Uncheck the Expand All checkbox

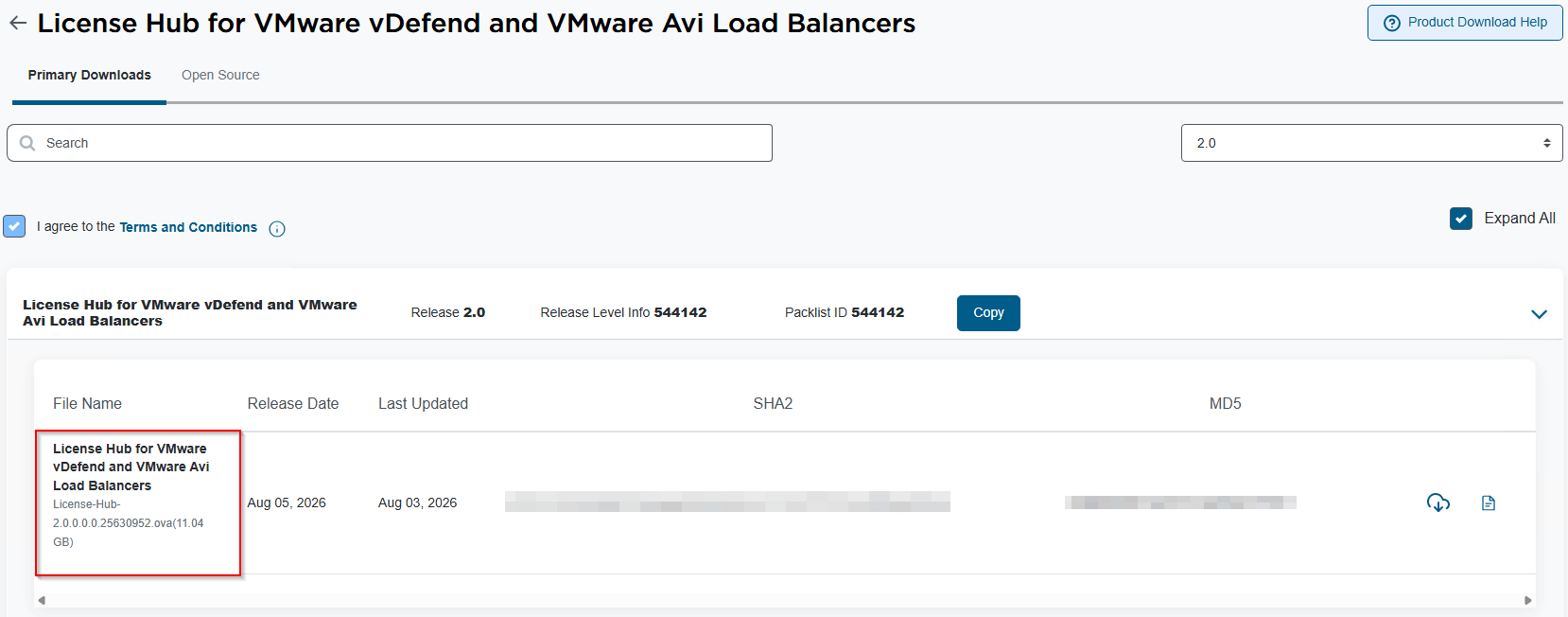1461,219
